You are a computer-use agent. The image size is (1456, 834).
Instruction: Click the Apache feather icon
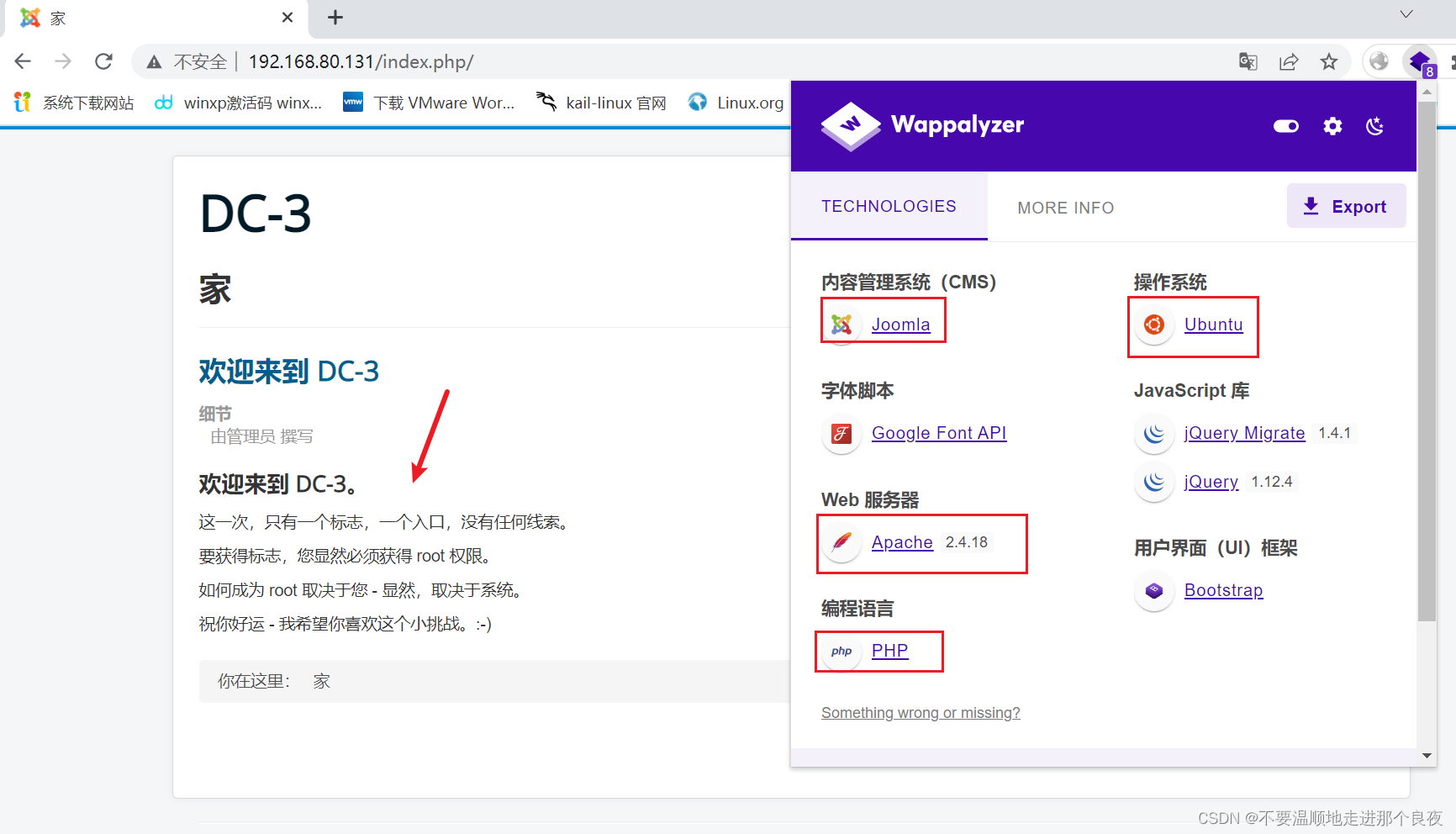point(841,542)
